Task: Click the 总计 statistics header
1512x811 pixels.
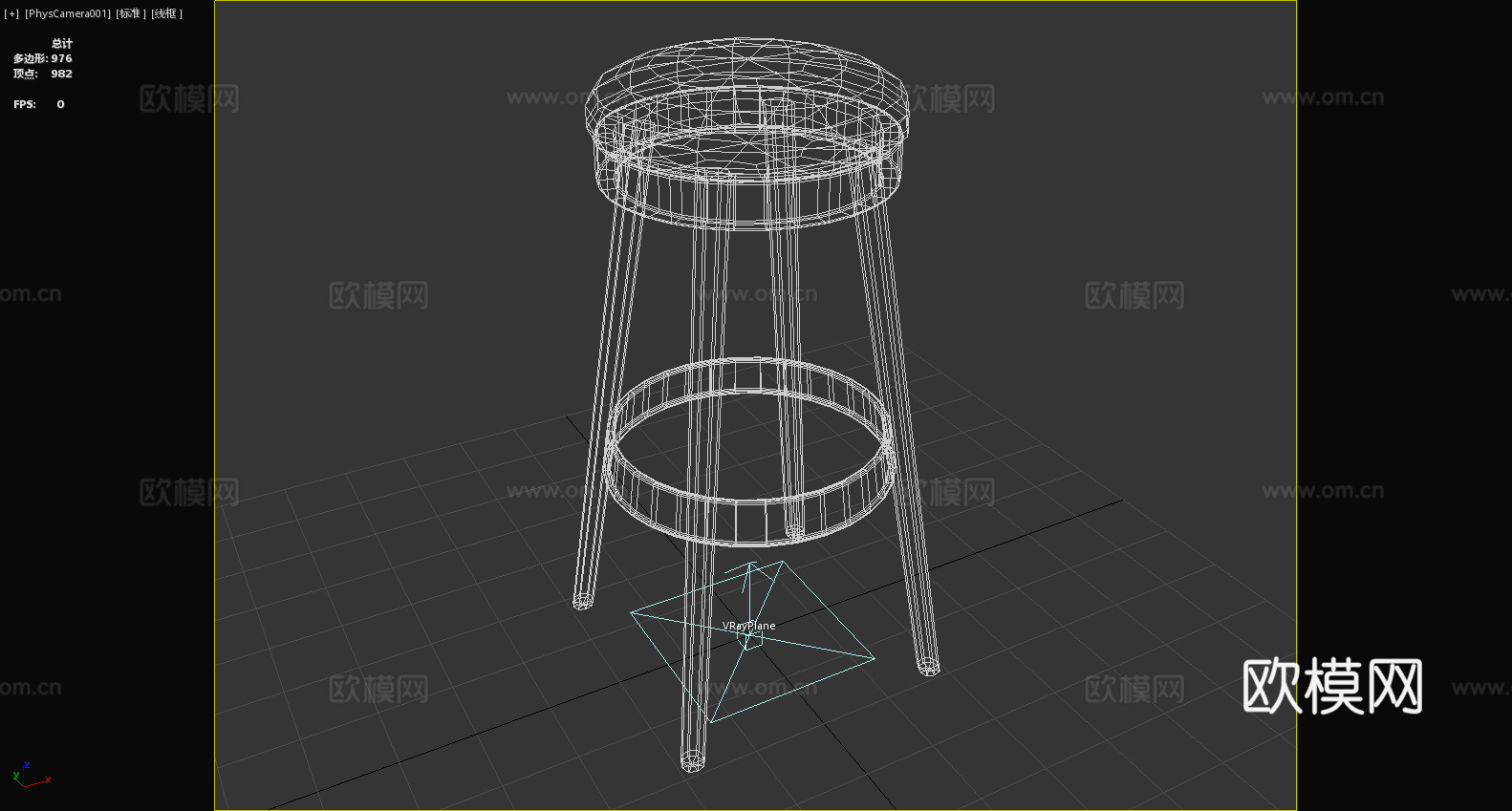Action: 62,43
